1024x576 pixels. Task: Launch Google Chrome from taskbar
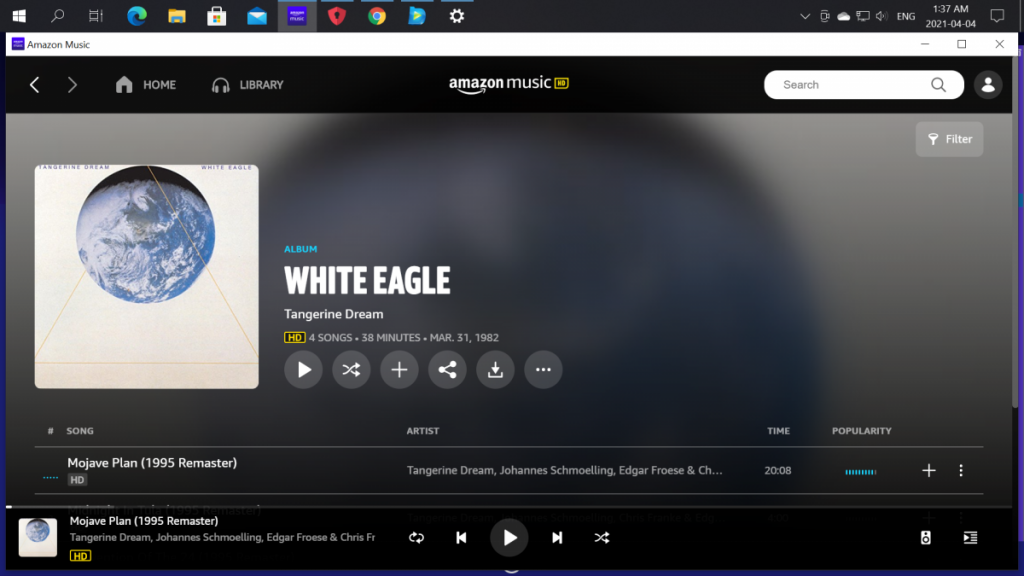[x=377, y=16]
